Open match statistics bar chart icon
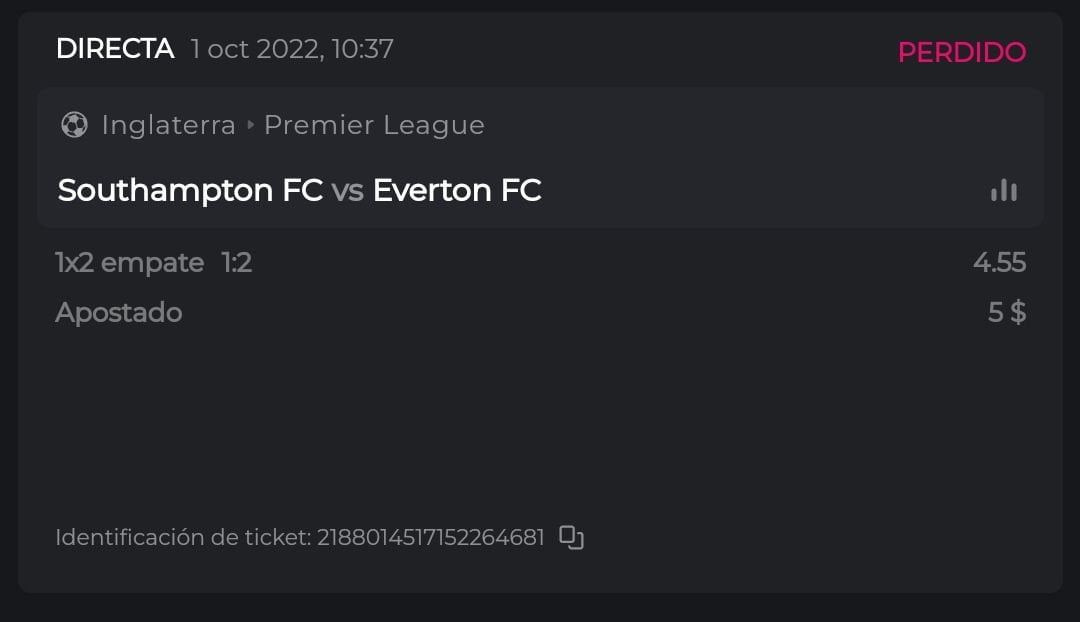The image size is (1080, 622). (1003, 190)
